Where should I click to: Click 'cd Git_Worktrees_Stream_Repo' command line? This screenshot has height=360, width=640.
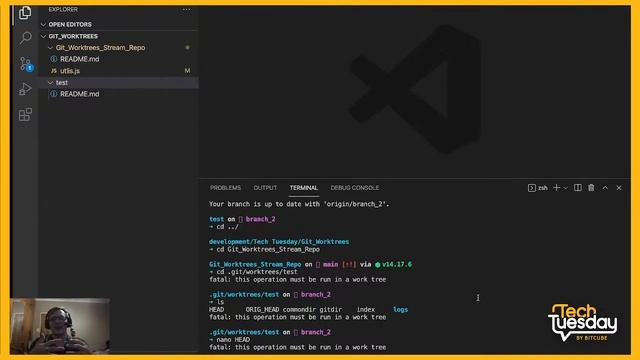coord(268,249)
